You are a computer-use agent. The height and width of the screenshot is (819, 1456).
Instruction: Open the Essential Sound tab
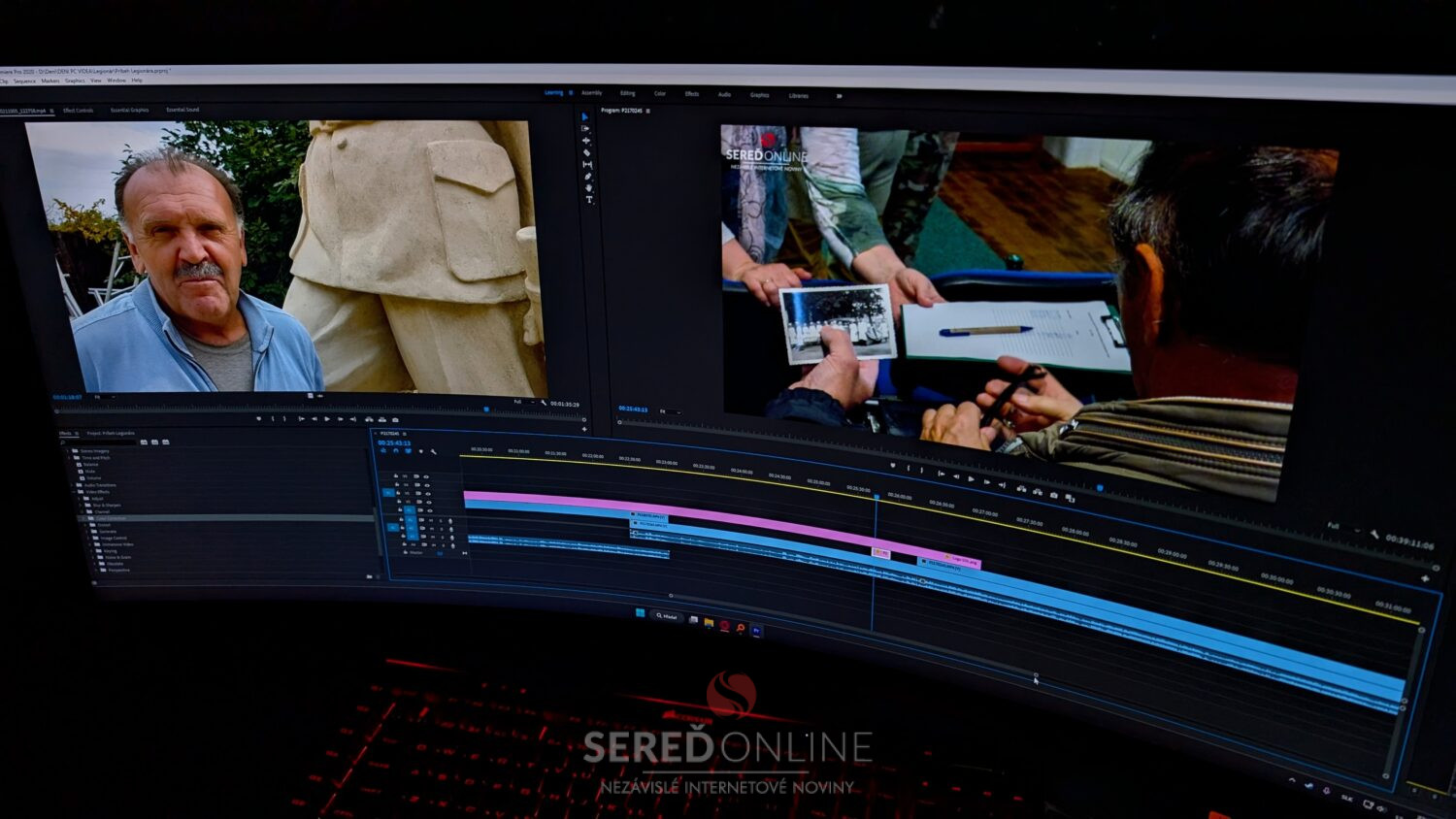point(182,110)
